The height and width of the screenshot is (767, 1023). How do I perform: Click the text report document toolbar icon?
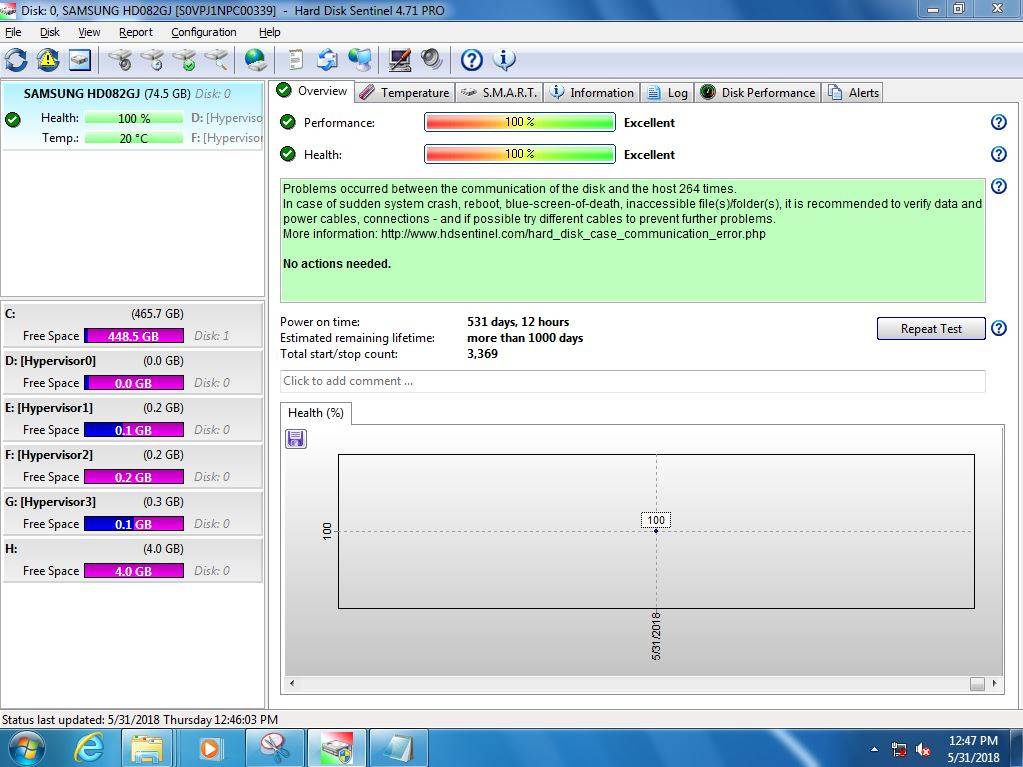point(296,60)
